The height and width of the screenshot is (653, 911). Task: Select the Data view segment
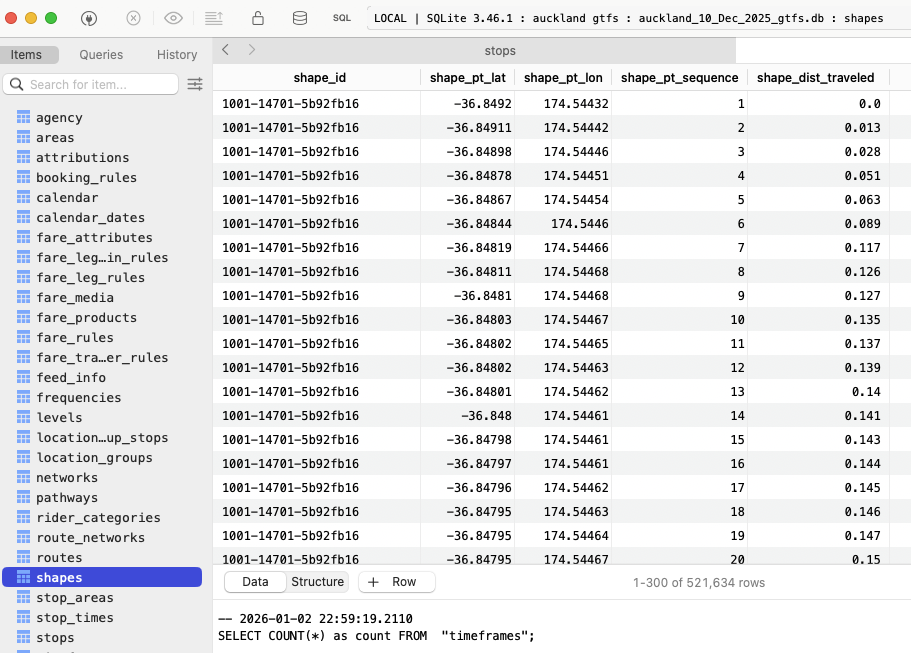tap(255, 582)
